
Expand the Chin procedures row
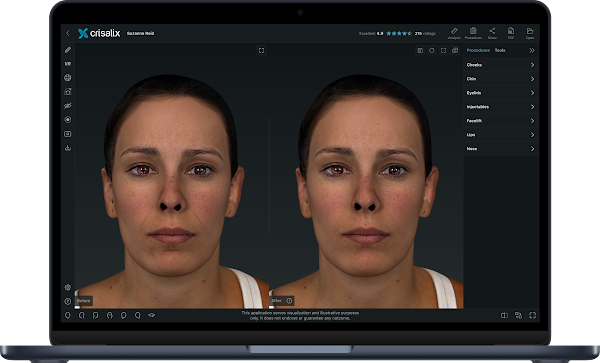click(501, 79)
